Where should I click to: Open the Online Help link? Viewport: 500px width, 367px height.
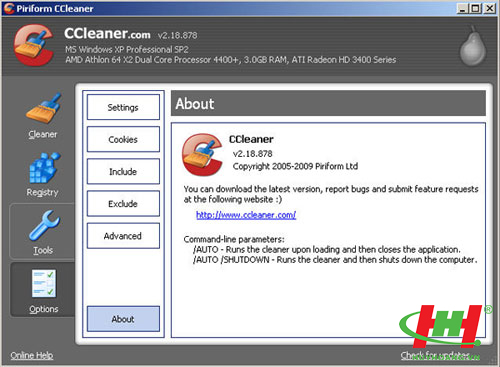click(32, 355)
